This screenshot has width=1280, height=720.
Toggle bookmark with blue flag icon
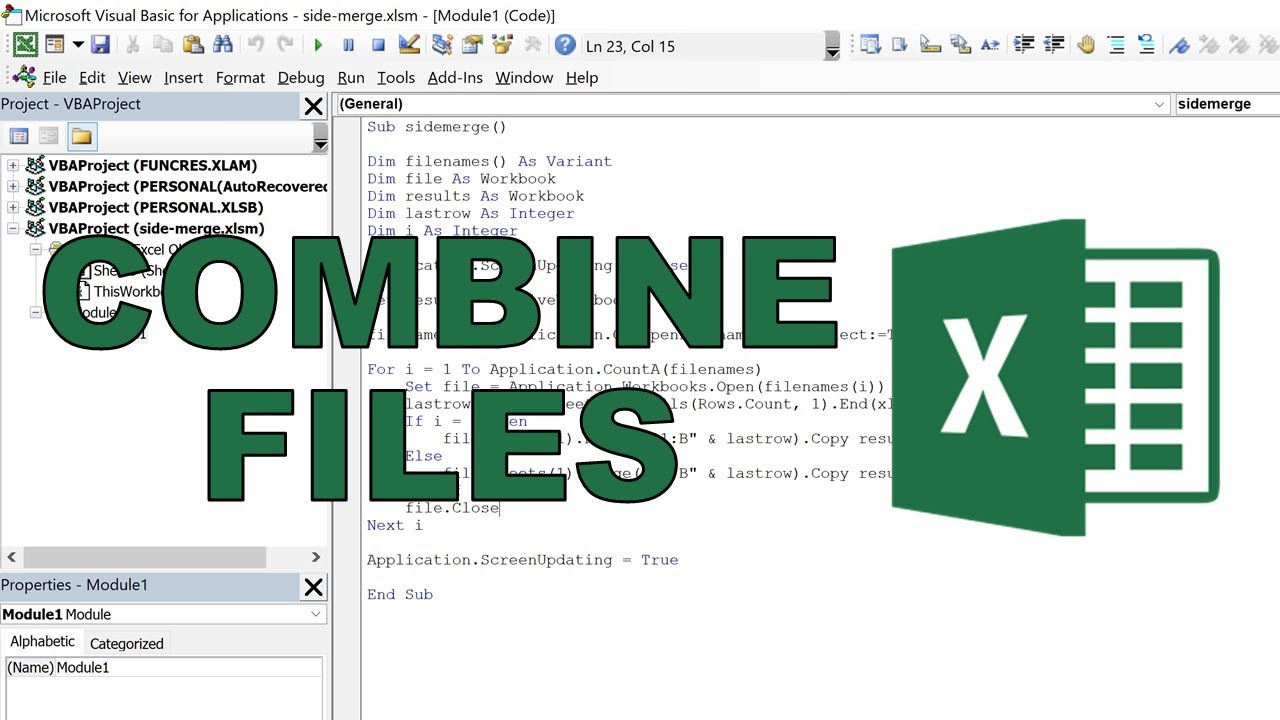[x=1180, y=45]
